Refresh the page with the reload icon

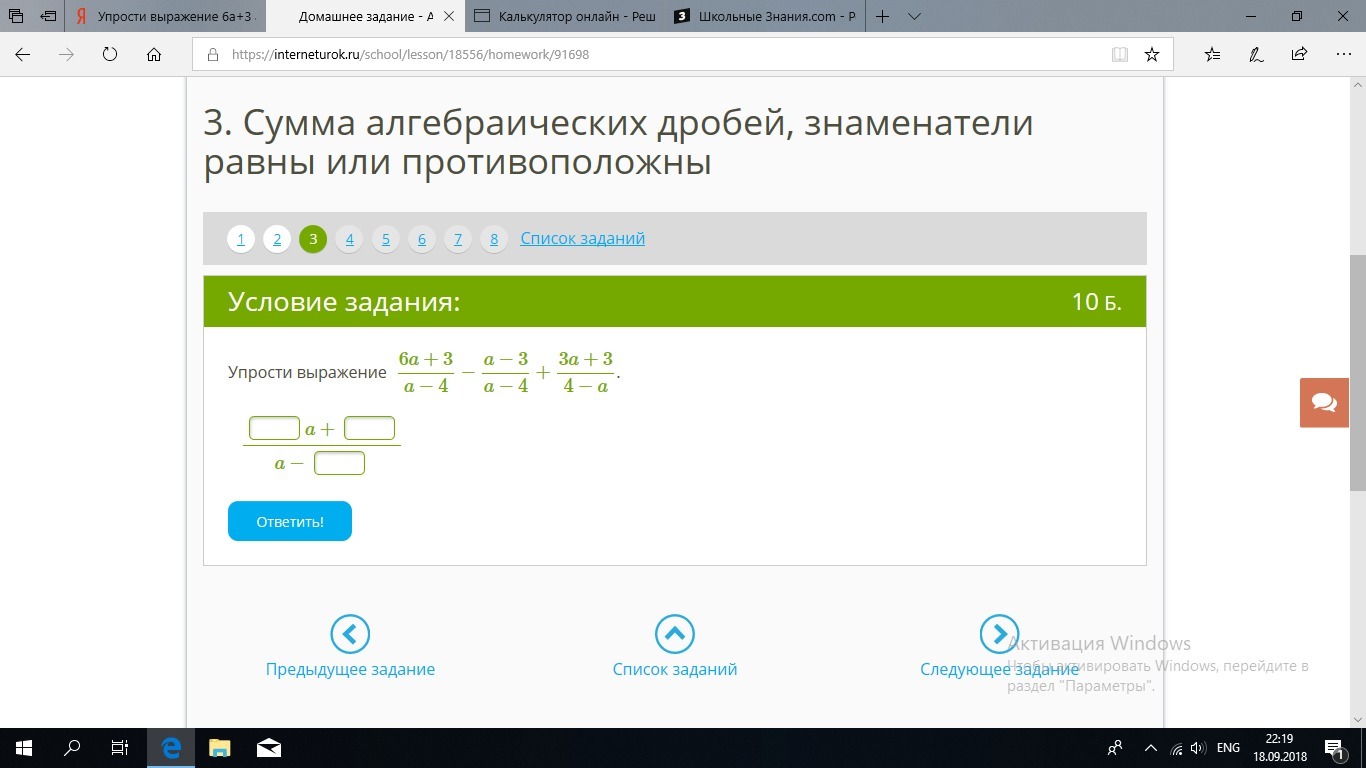pos(111,55)
